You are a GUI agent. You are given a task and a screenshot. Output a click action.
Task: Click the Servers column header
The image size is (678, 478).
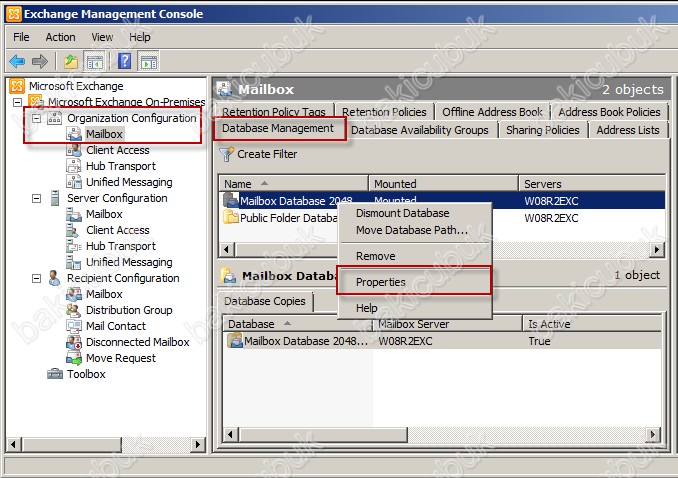(x=592, y=184)
